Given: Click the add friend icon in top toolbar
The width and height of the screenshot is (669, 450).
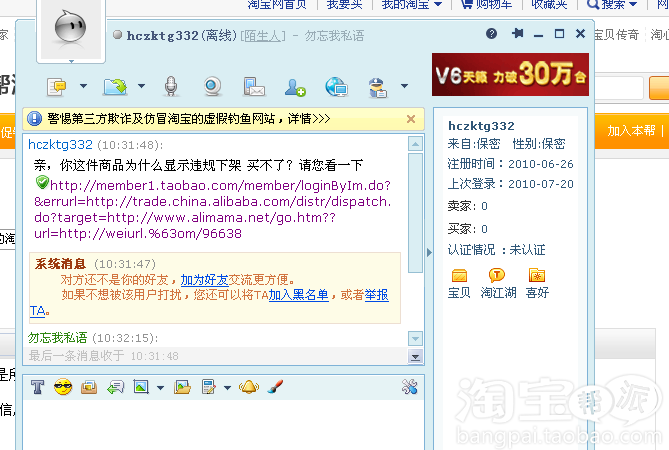Looking at the screenshot, I should (295, 86).
